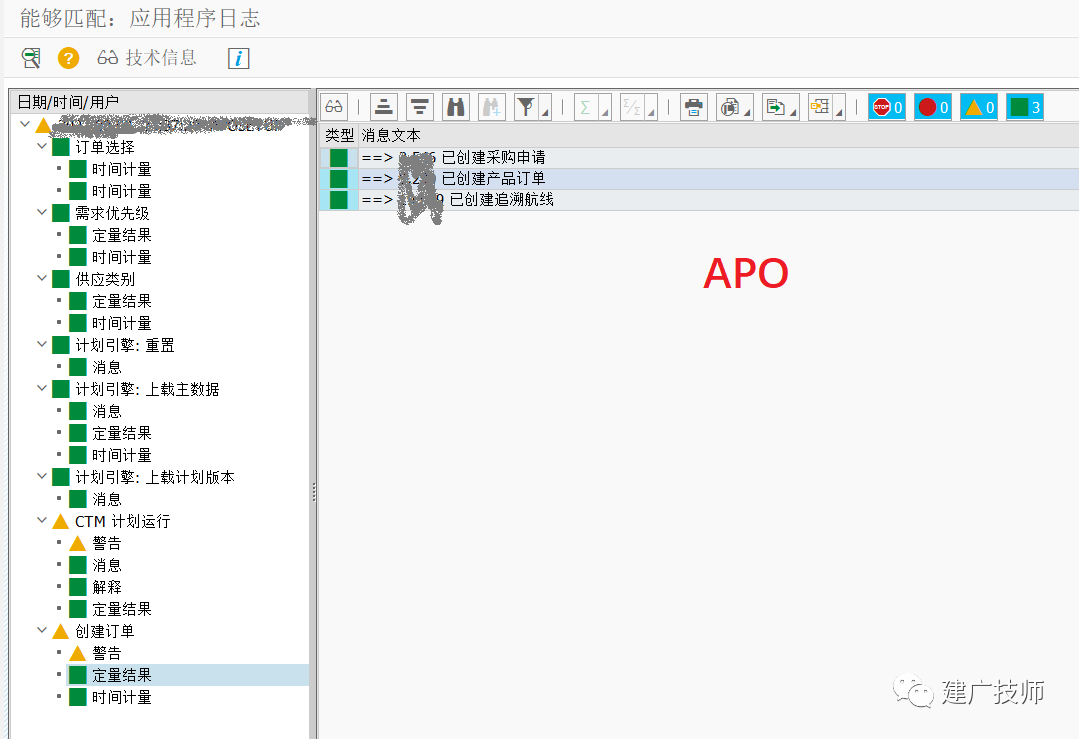Select the 已创建产品订单 message row
The height and width of the screenshot is (739, 1079).
coord(699,179)
